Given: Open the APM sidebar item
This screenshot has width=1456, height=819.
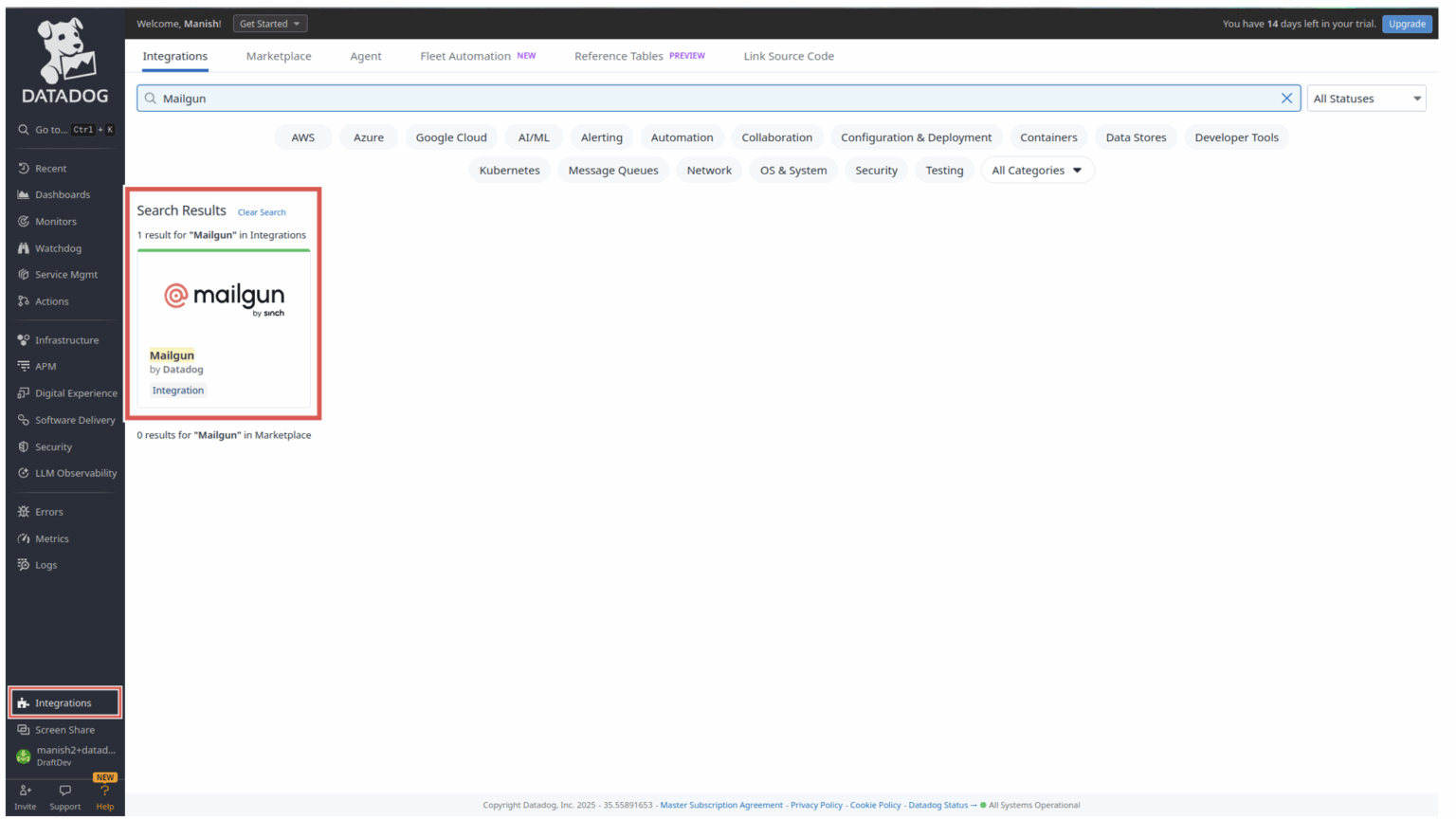Looking at the screenshot, I should pos(43,366).
